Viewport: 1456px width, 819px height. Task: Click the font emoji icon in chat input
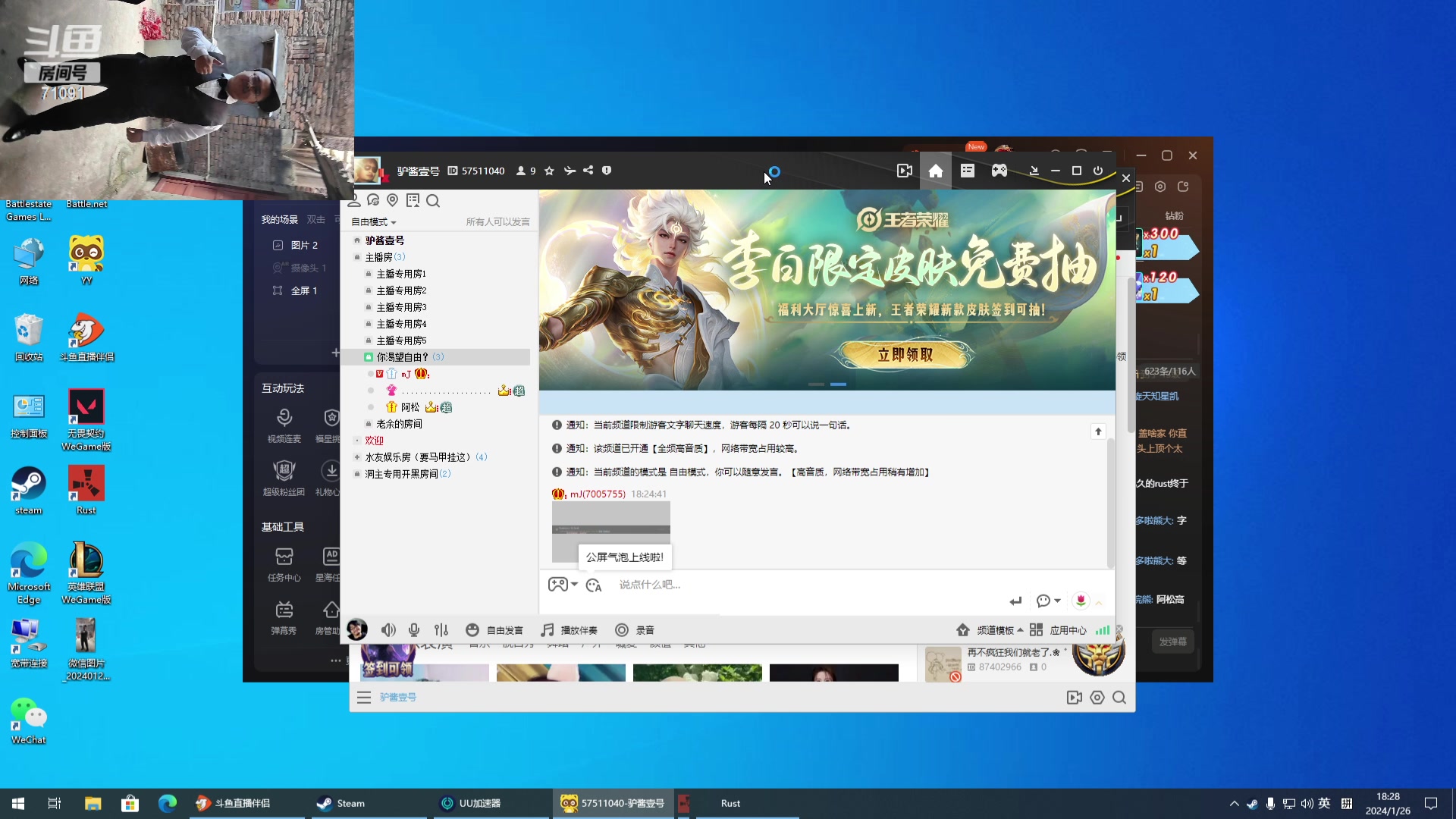(594, 585)
